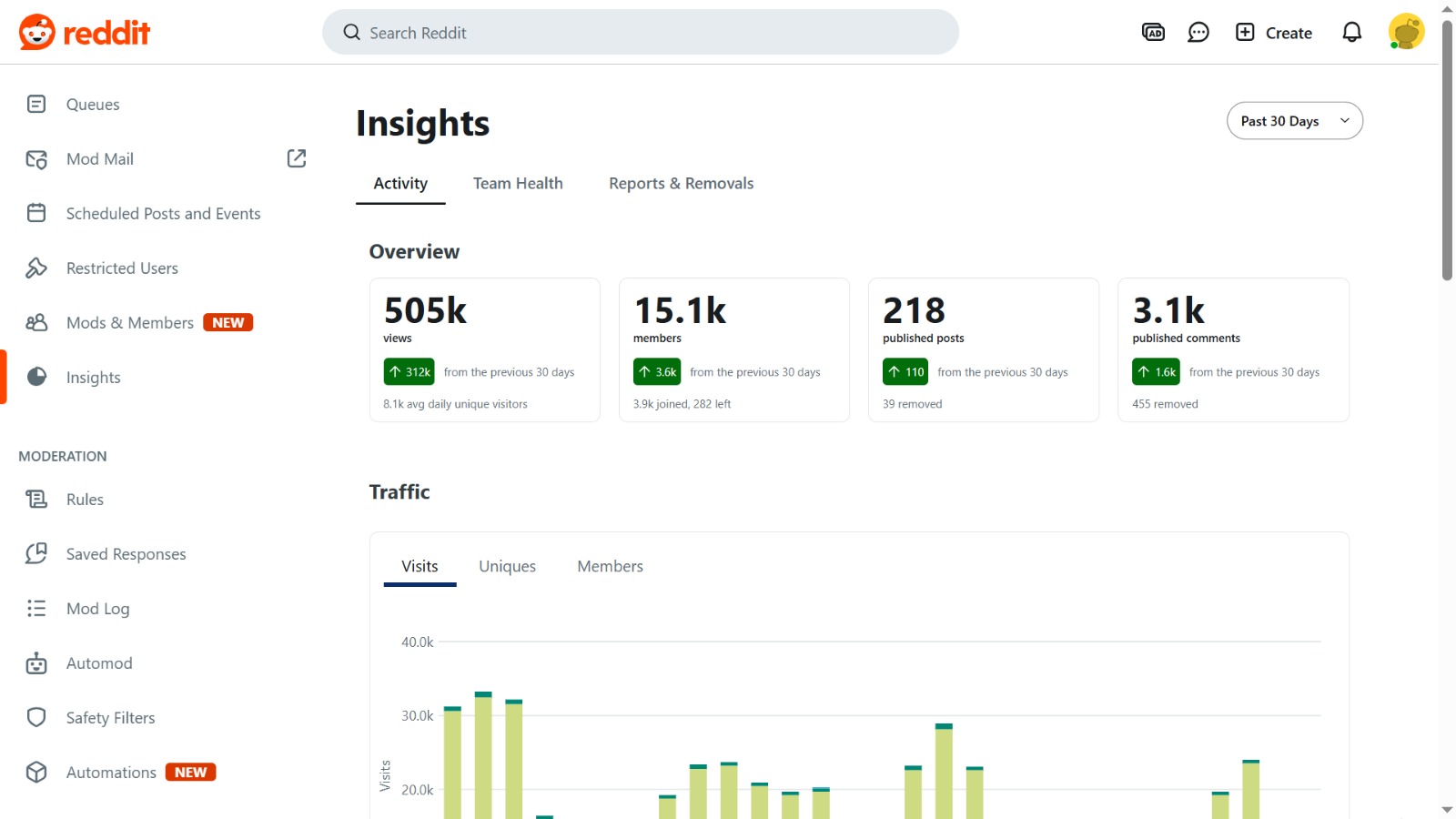The image size is (1456, 819).
Task: Select the Uniques traffic tab
Action: pos(507,567)
